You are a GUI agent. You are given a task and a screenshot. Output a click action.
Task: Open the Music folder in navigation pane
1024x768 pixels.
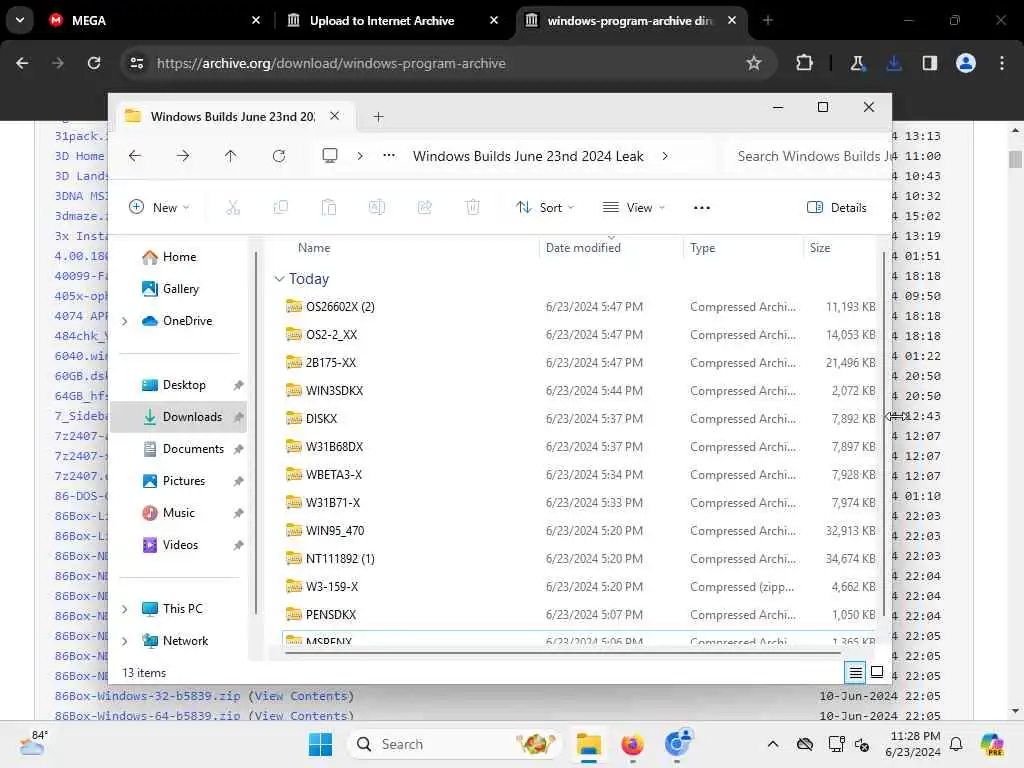(179, 513)
